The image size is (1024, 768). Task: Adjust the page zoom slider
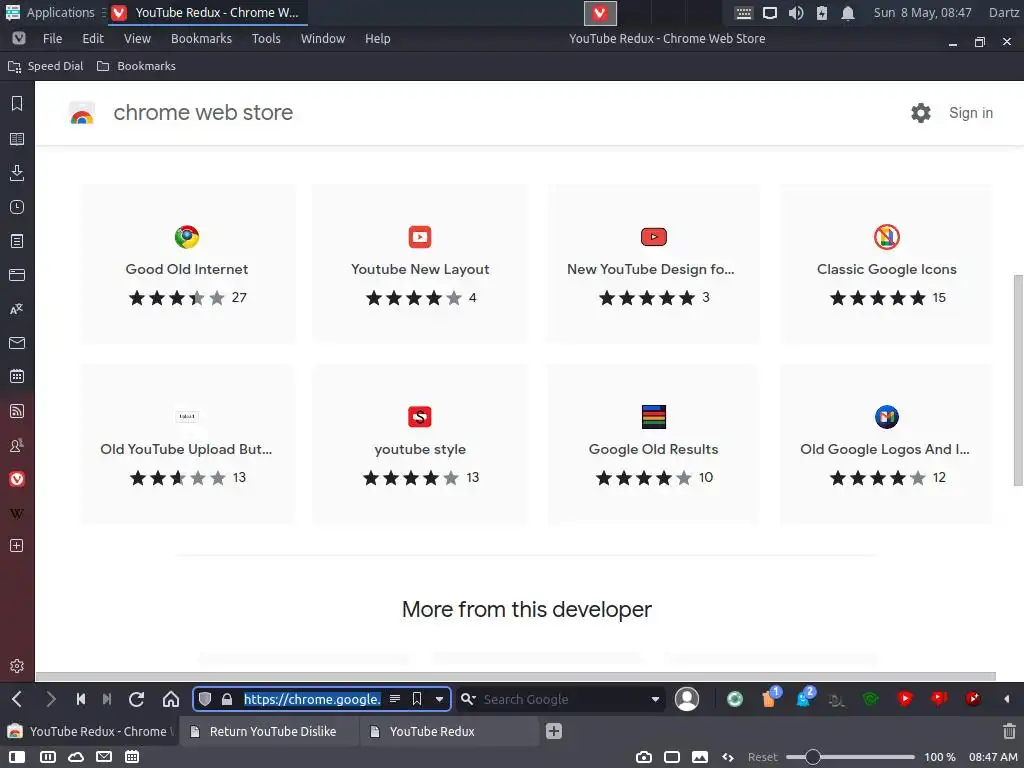tap(850, 757)
